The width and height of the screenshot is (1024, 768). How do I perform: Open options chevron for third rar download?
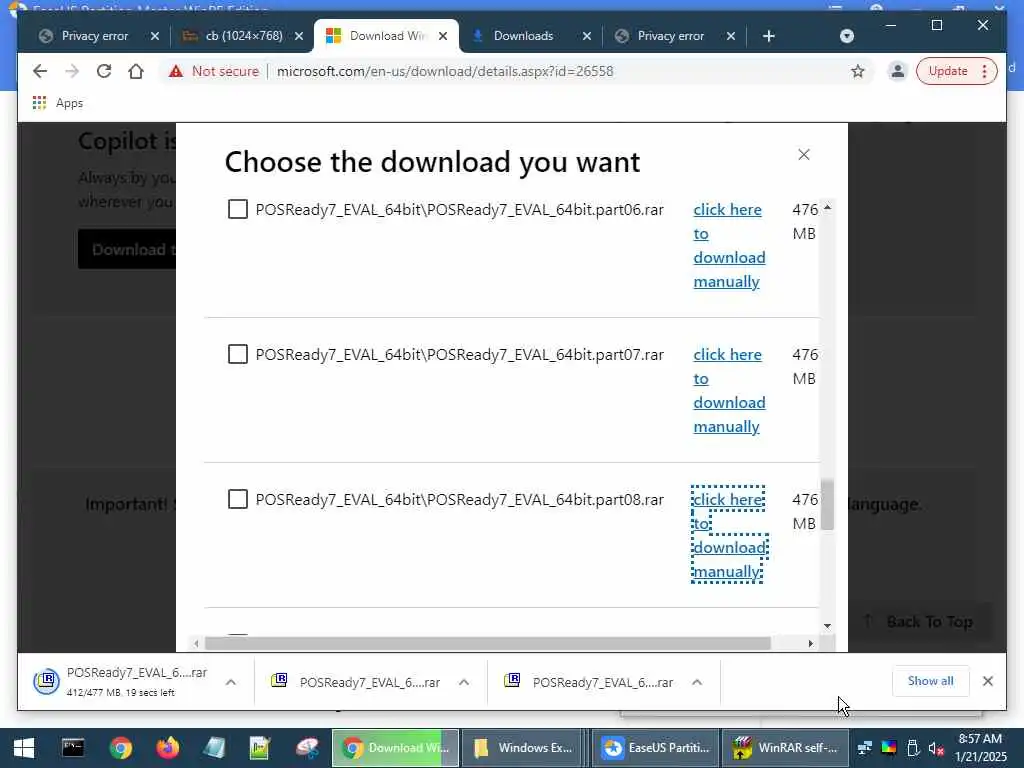[x=697, y=682]
